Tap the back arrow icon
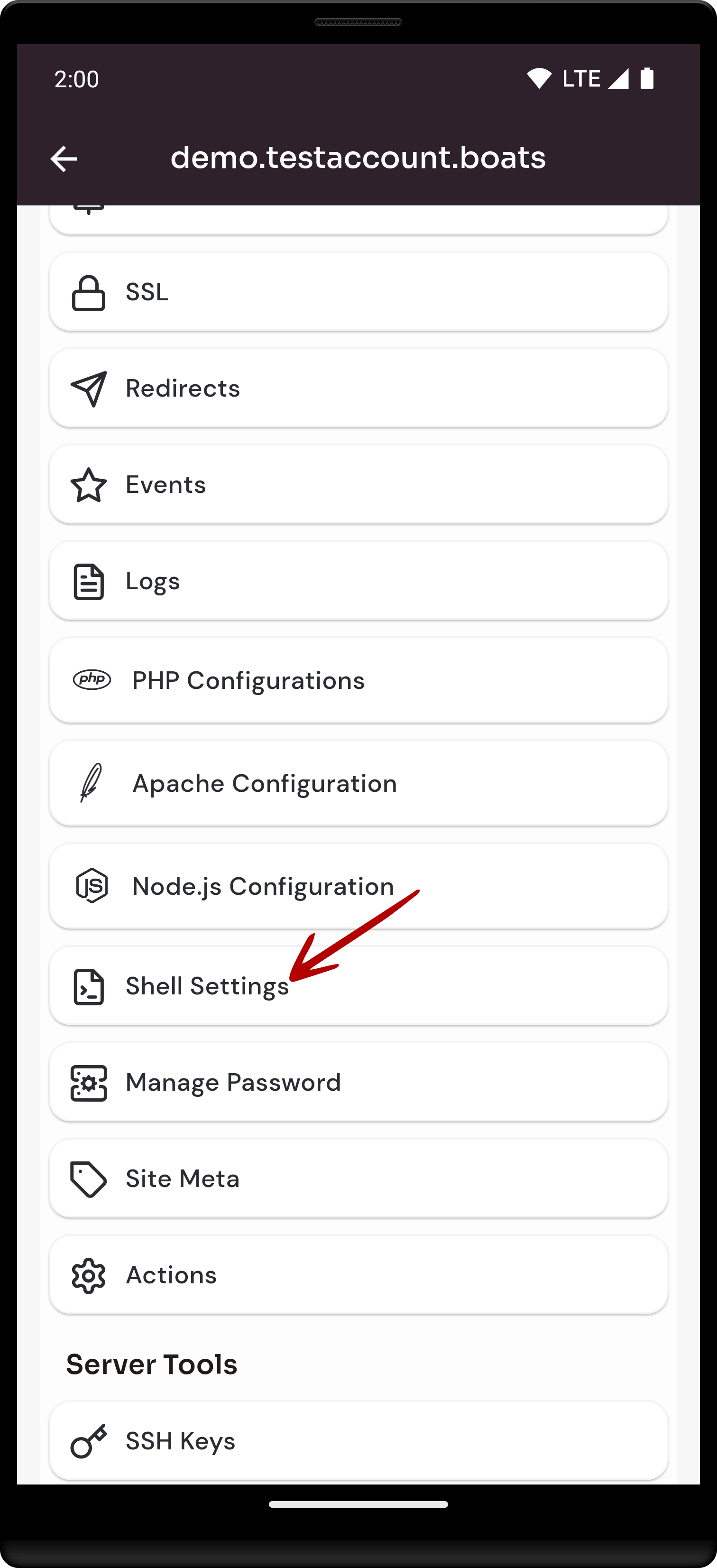This screenshot has width=717, height=1568. [63, 159]
